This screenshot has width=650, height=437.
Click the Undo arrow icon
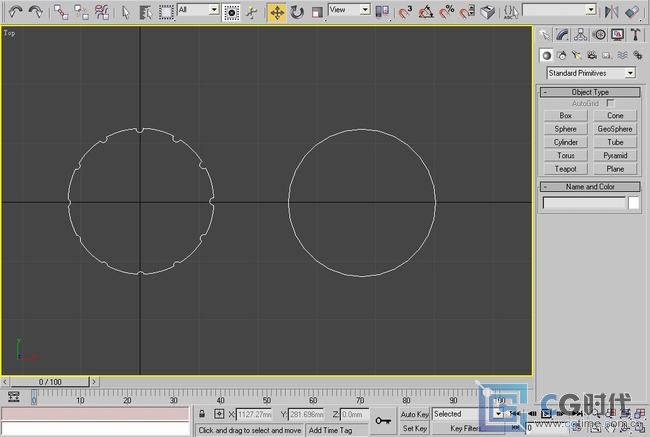coord(16,12)
